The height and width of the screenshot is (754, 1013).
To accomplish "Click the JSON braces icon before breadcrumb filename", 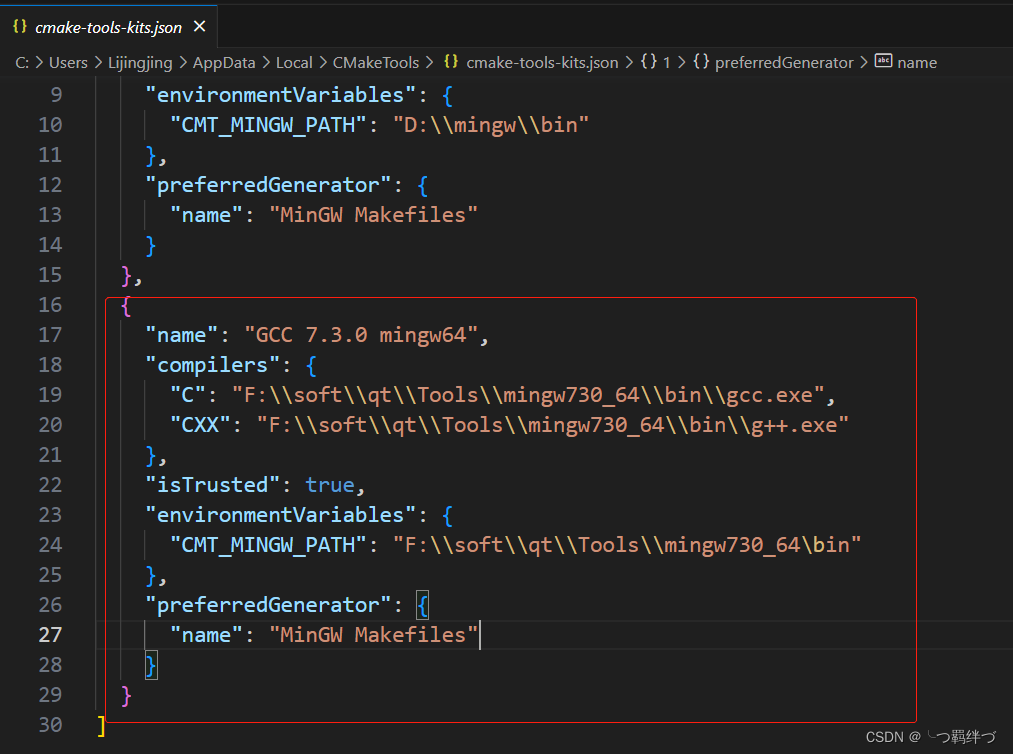I will coord(451,62).
